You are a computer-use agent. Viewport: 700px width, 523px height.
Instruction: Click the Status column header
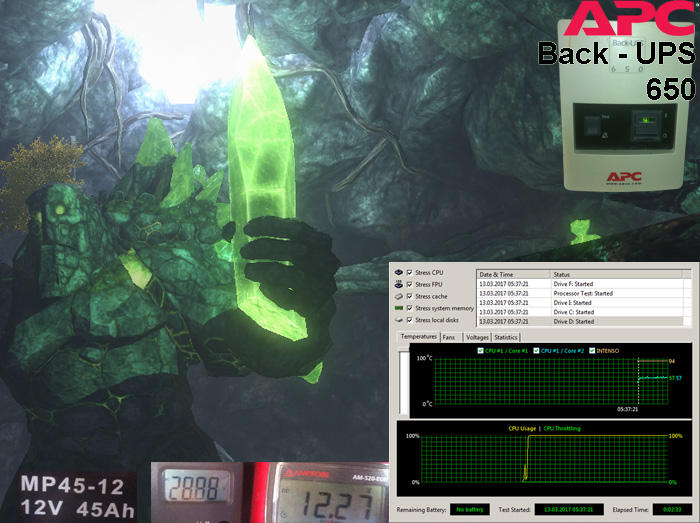point(616,274)
